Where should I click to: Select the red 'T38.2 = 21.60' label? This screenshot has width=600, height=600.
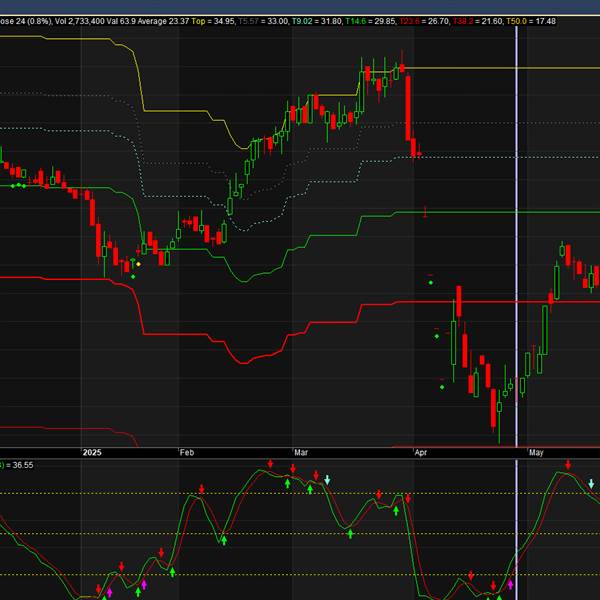[478, 21]
